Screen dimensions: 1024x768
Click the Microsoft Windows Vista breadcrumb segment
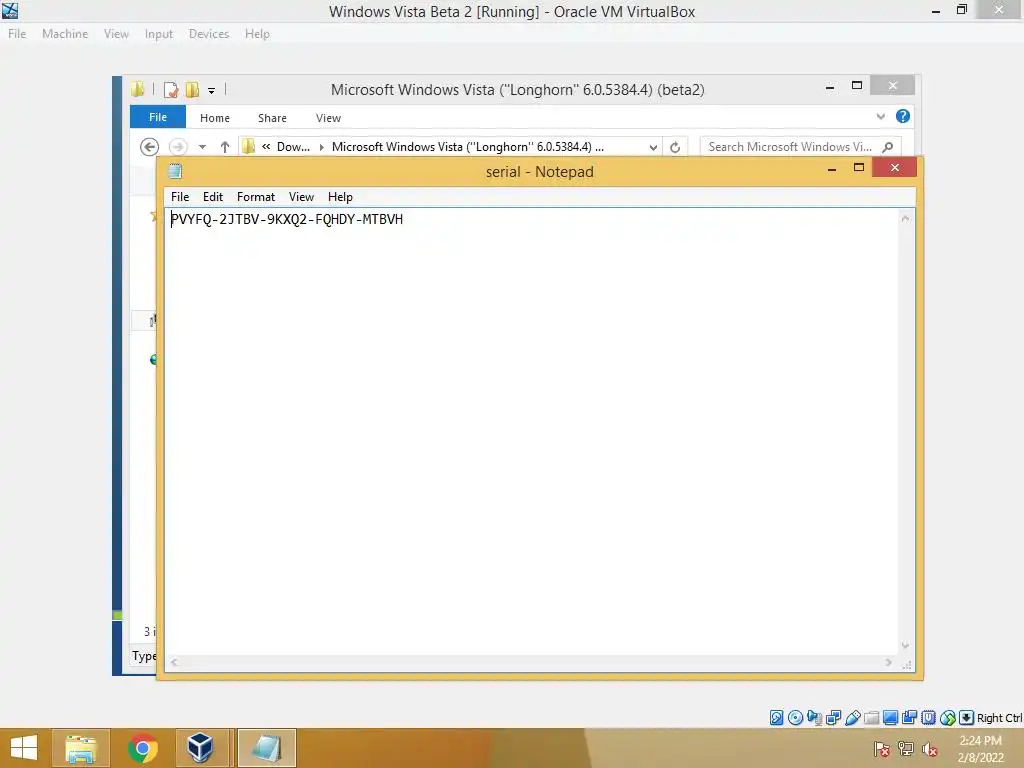468,147
